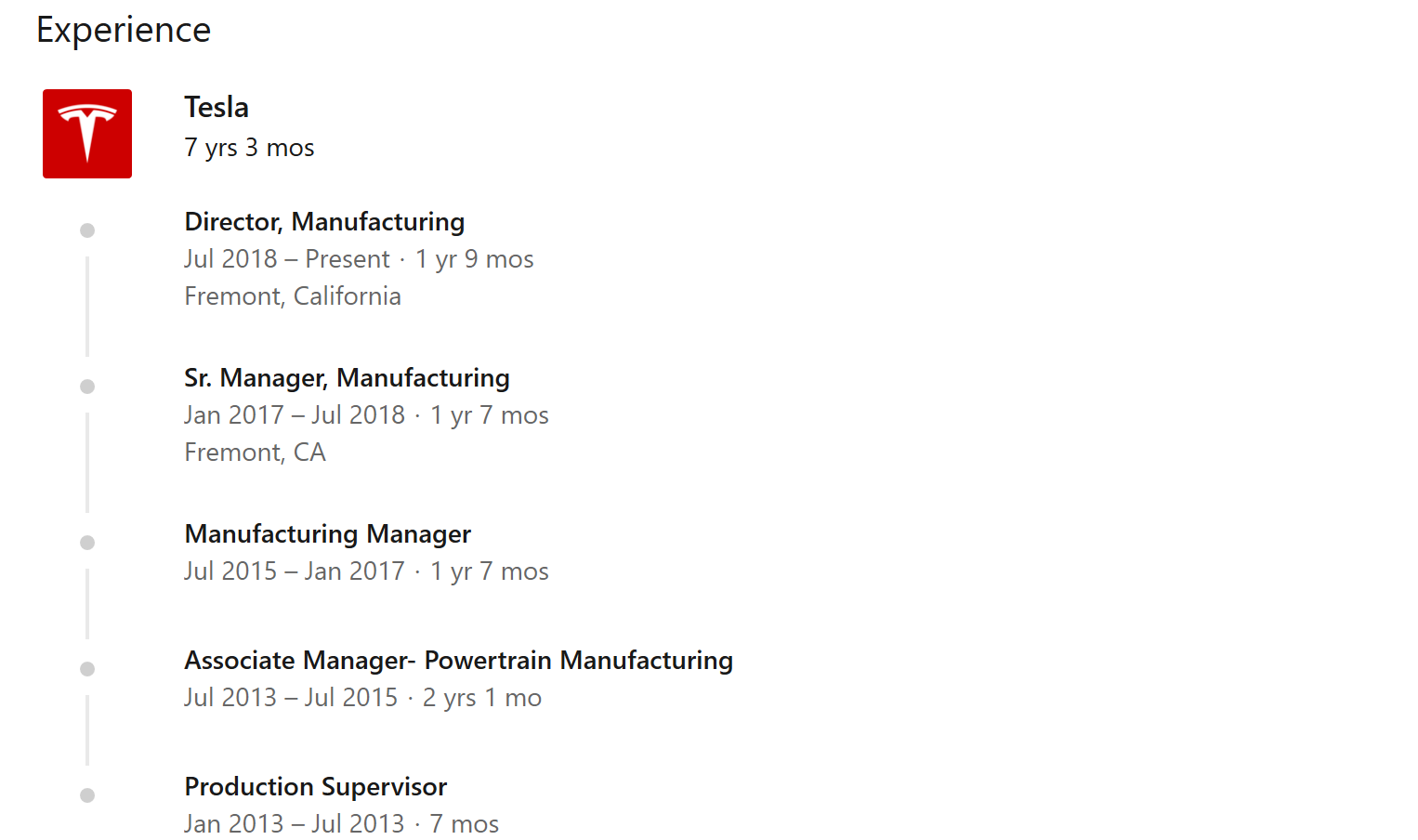Click the Fremont, CA location text
Image resolution: width=1418 pixels, height=840 pixels.
(x=255, y=453)
